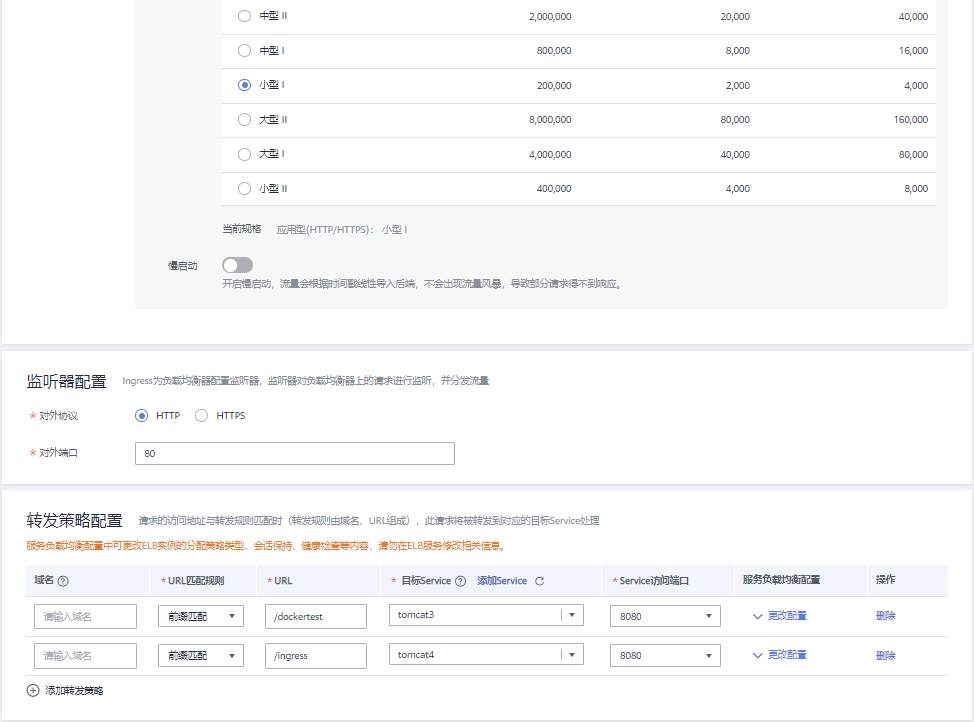
Task: Click the 800,000 value in 中型 I row
Action: pyautogui.click(x=553, y=50)
